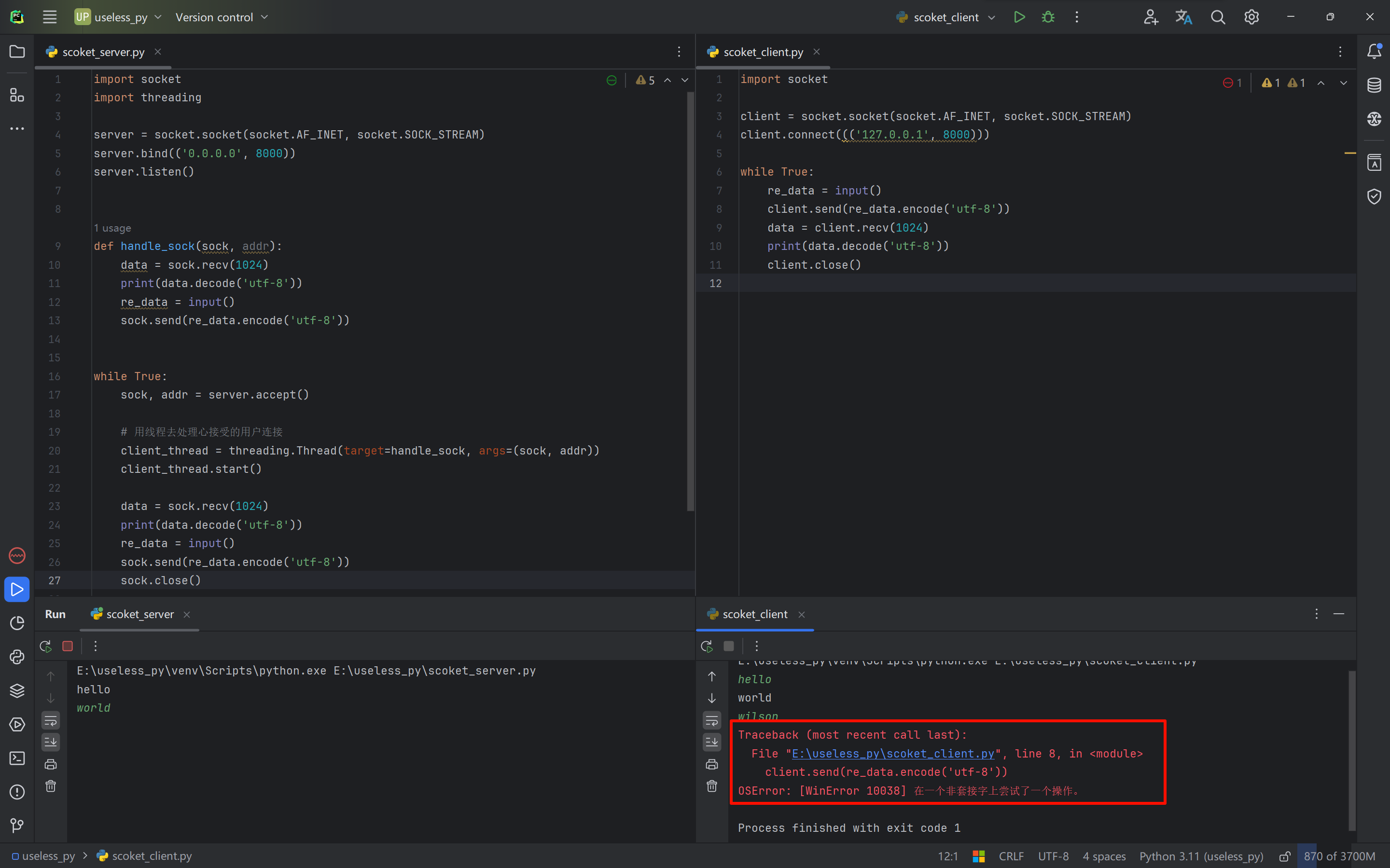Toggle soft-wrap in scoket_server console
The image size is (1390, 868).
[51, 720]
